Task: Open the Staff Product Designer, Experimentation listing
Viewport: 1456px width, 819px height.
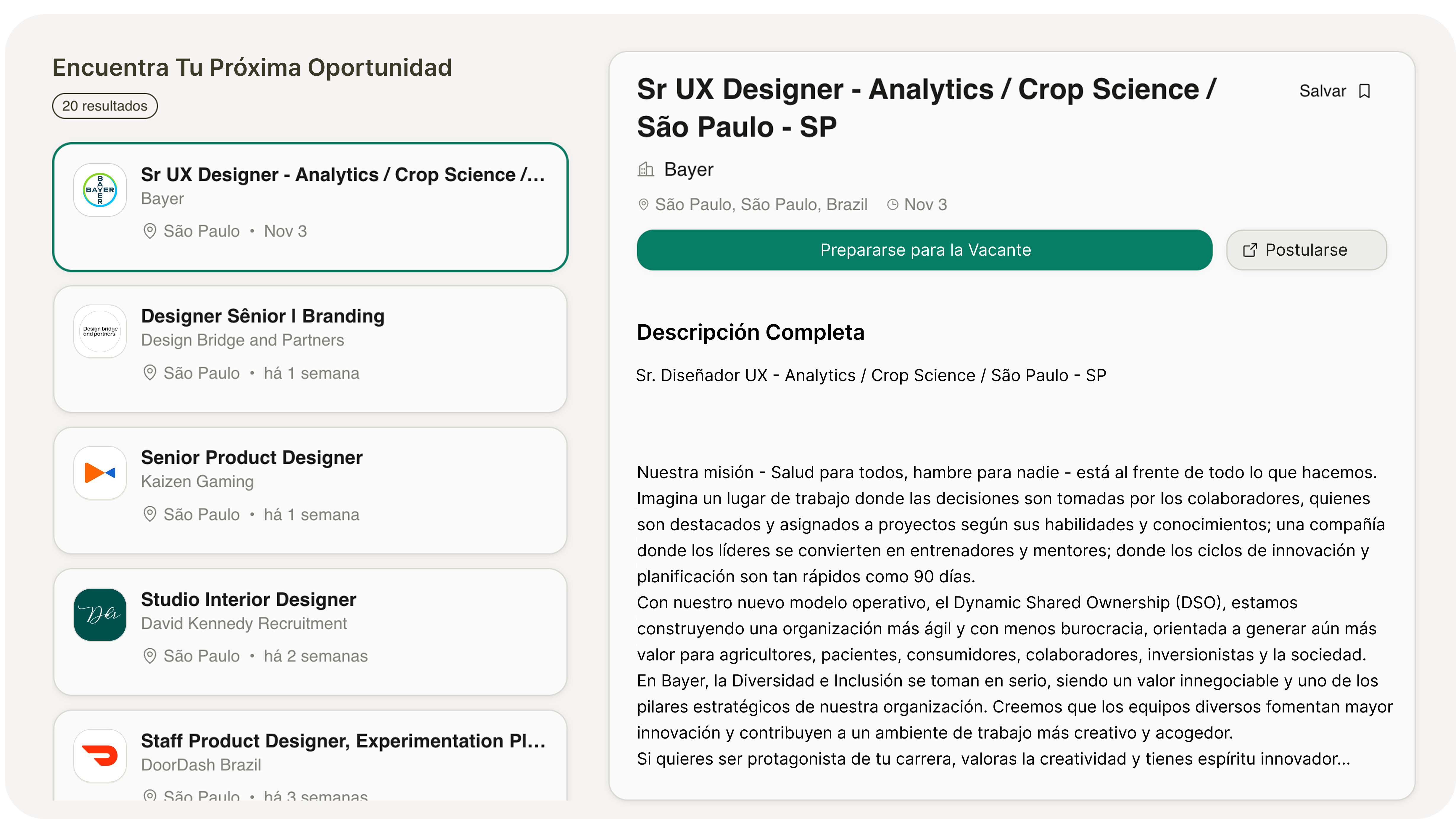Action: click(x=310, y=756)
